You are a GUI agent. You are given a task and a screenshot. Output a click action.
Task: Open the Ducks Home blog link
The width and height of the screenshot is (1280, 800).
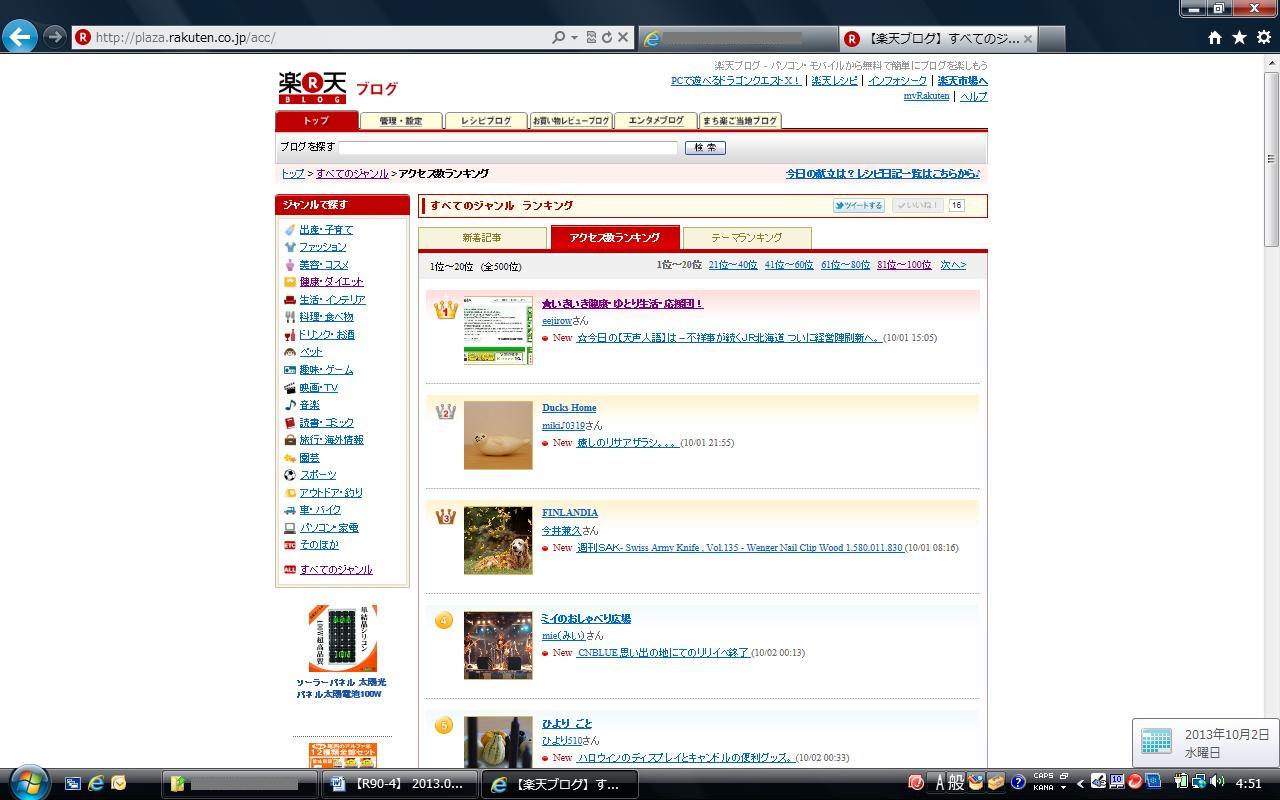pos(569,408)
